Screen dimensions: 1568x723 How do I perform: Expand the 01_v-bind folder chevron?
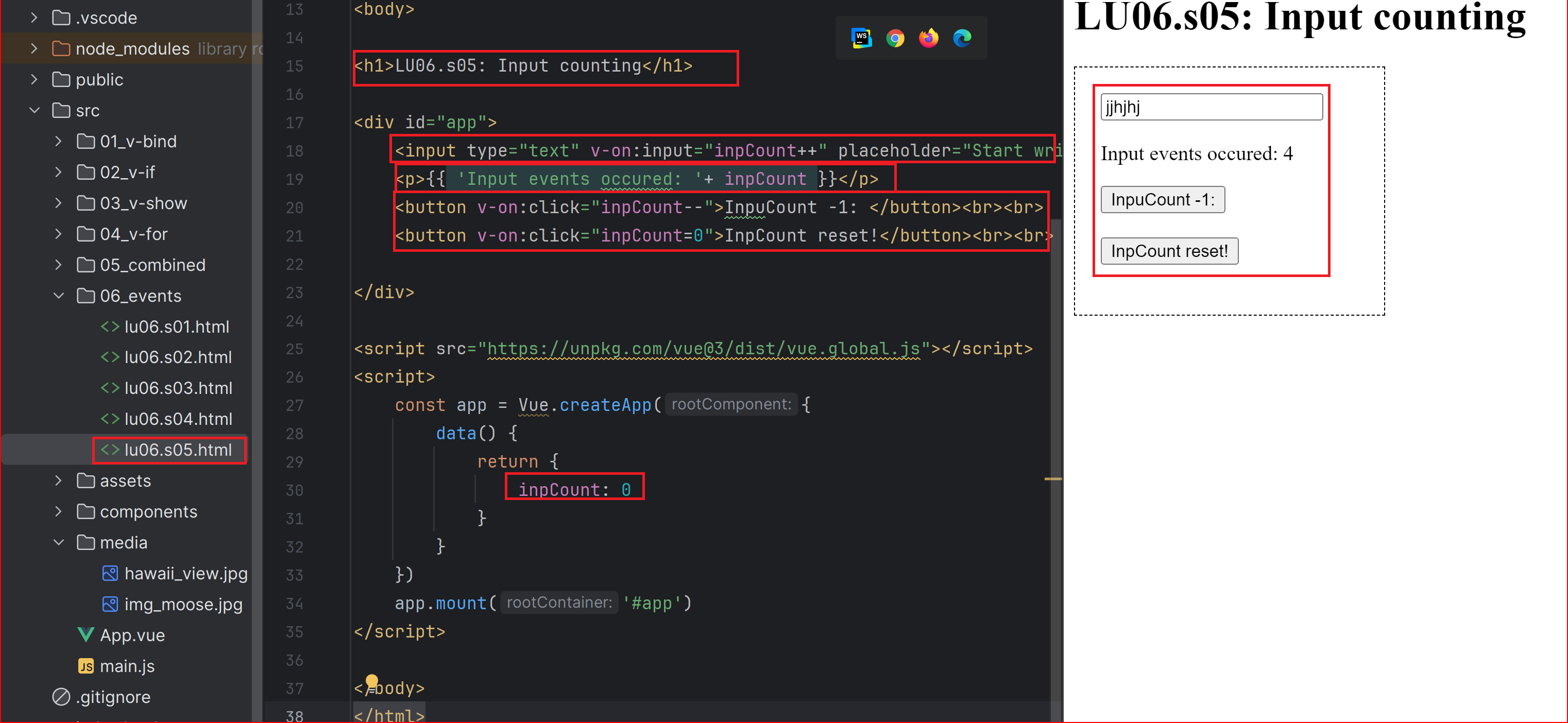pos(58,141)
